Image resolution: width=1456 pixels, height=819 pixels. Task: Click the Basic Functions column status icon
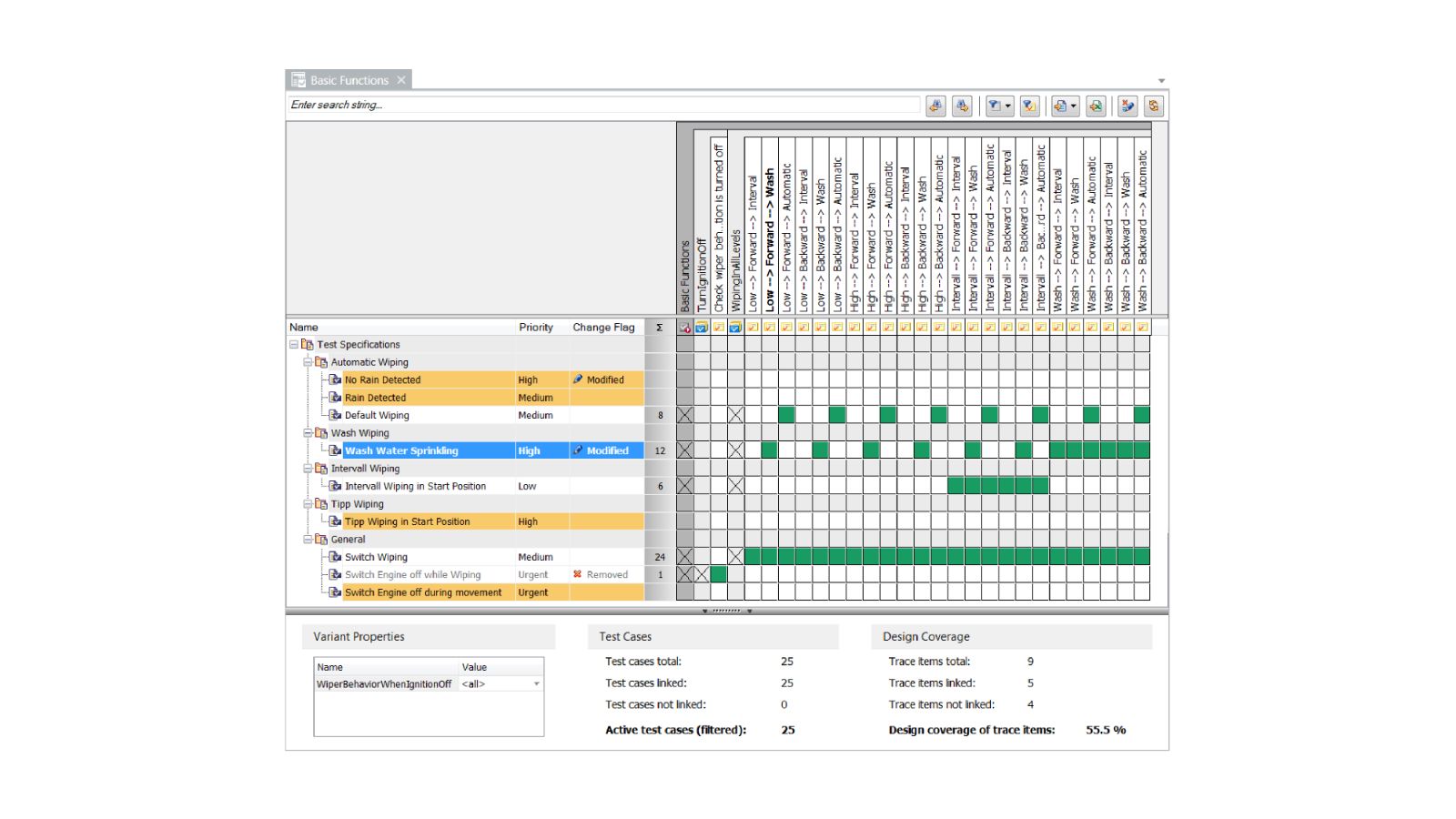coord(685,328)
